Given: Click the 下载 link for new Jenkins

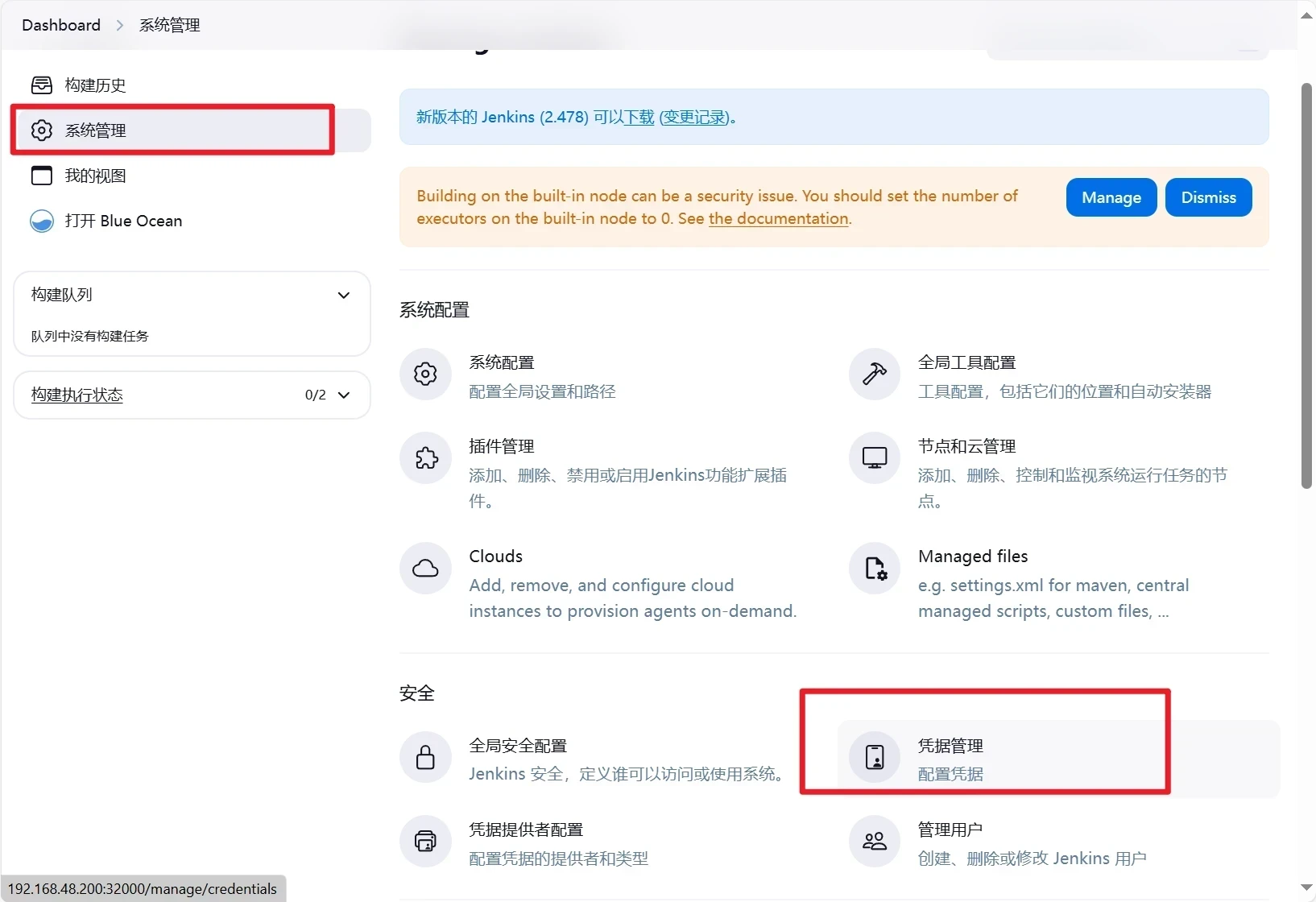Looking at the screenshot, I should pyautogui.click(x=640, y=118).
